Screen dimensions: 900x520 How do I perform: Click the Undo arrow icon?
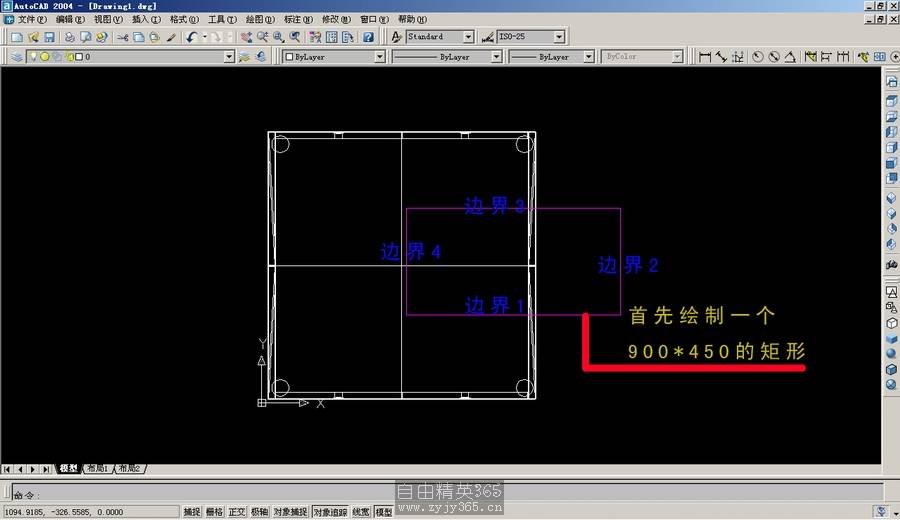[191, 37]
